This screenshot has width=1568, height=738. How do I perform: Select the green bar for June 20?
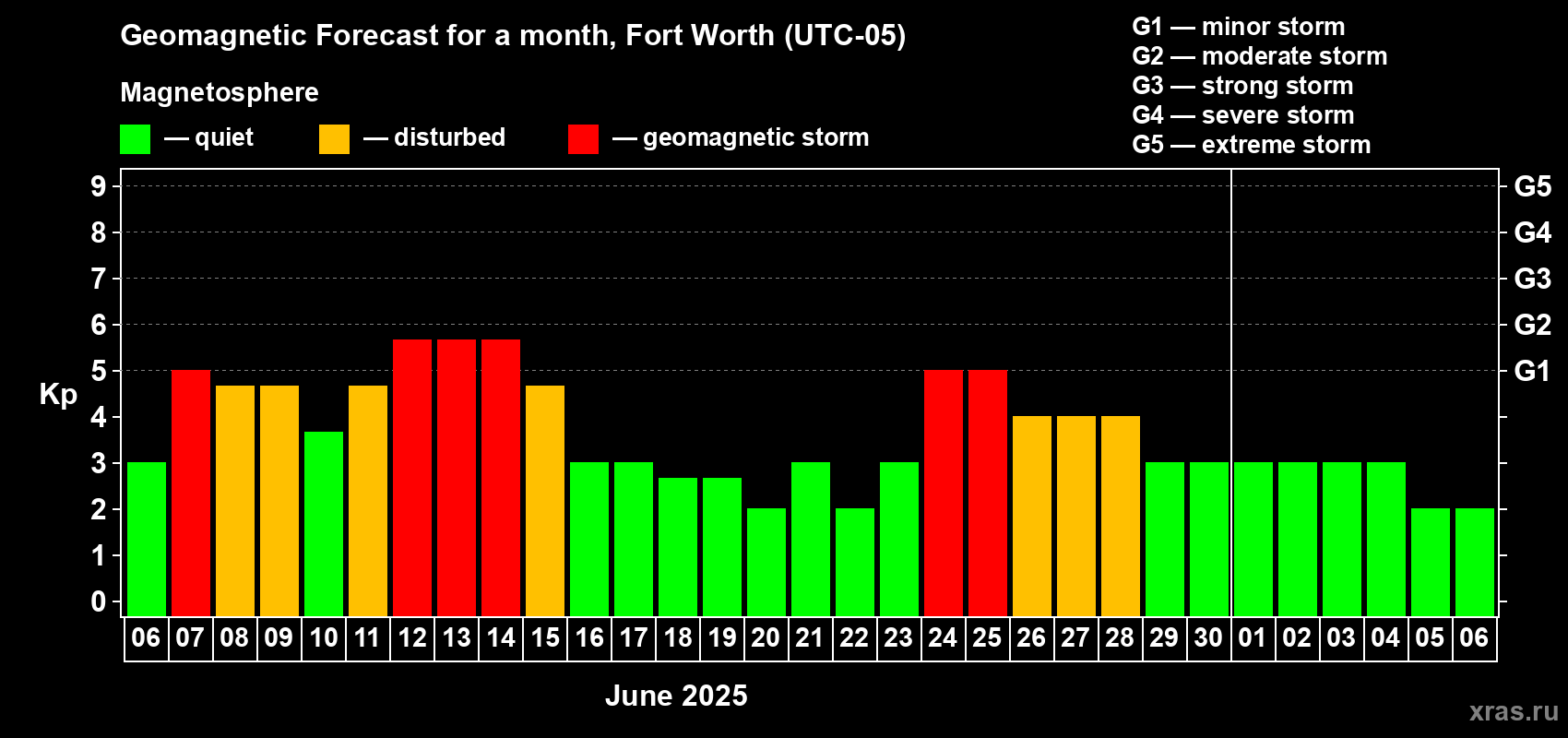click(766, 563)
